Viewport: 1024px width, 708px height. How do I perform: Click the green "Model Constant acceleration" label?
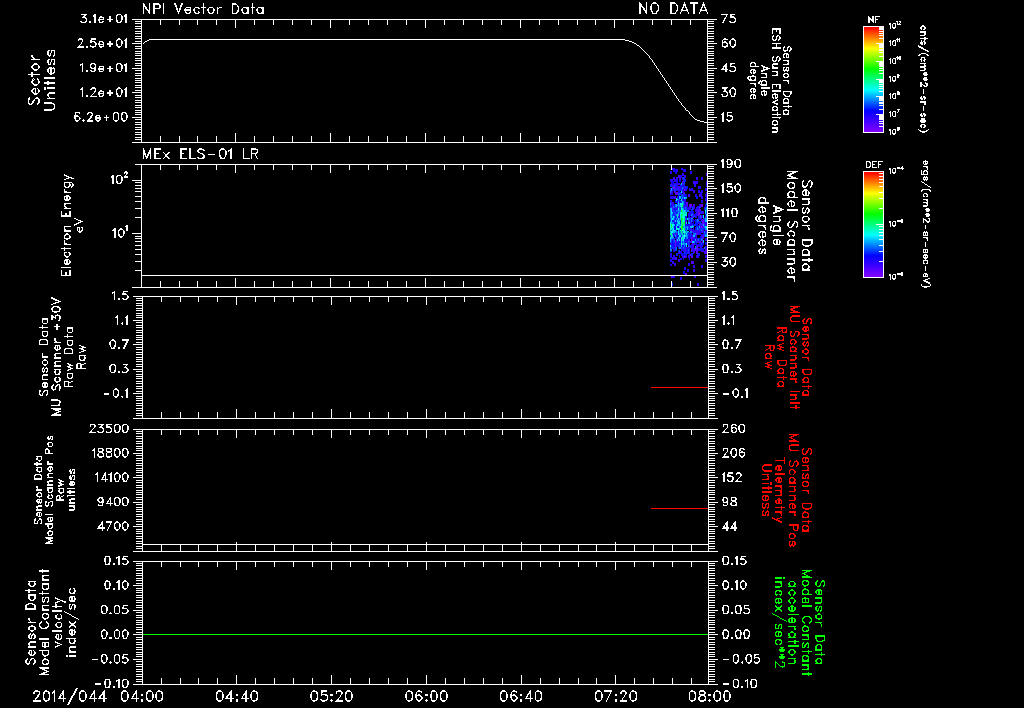[800, 622]
